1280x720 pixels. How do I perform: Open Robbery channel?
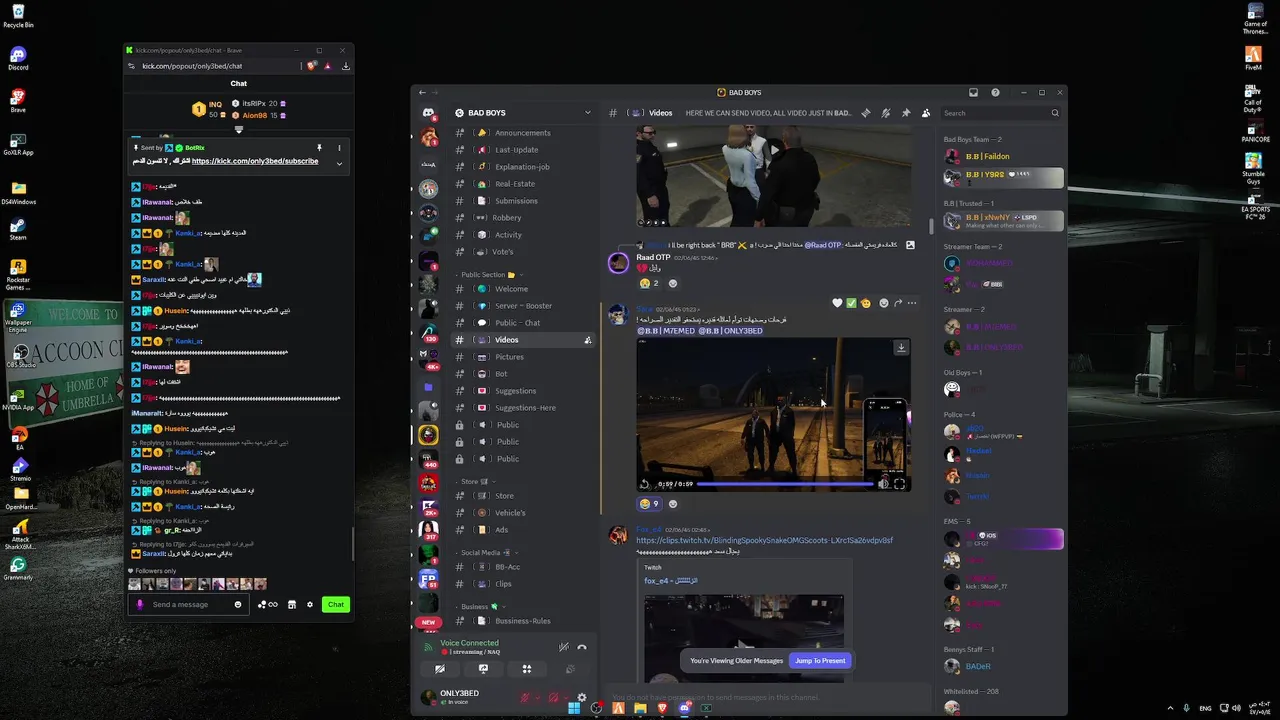coord(522,217)
